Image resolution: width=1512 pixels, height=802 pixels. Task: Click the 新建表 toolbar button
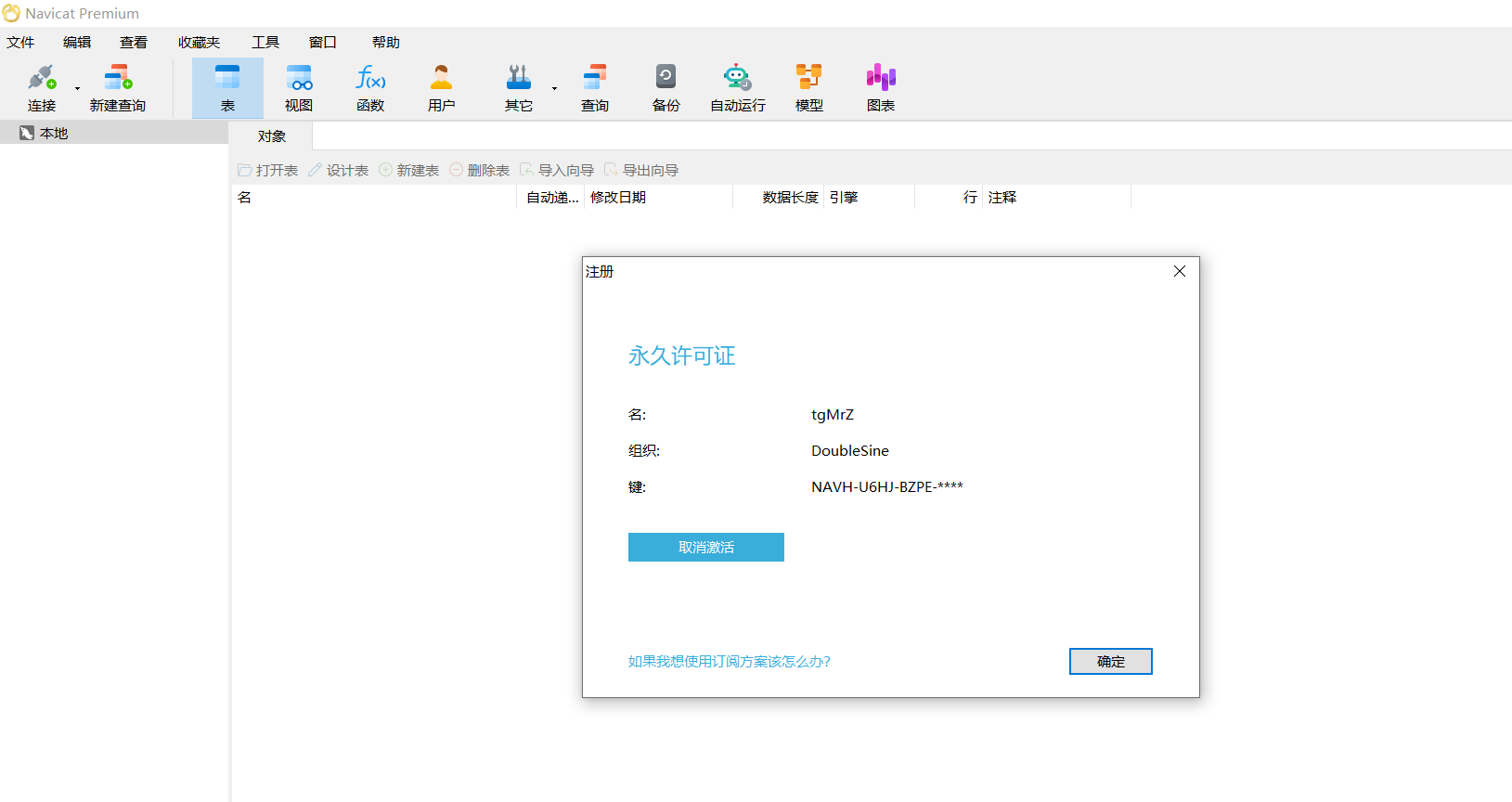coord(409,171)
